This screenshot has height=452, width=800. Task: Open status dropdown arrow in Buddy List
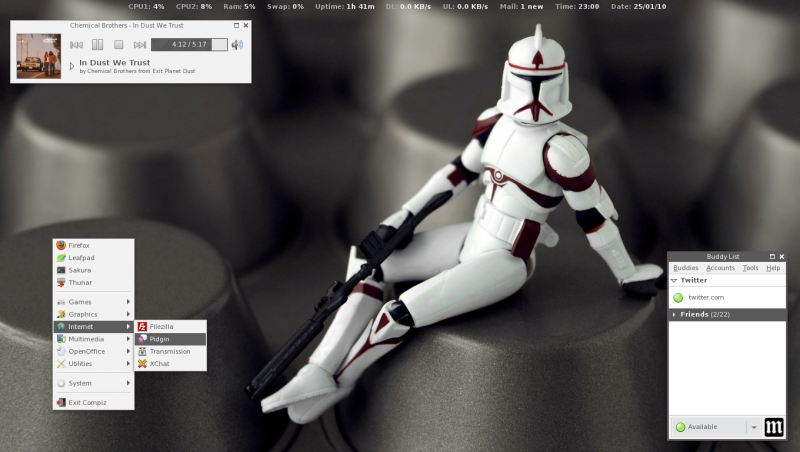(754, 427)
